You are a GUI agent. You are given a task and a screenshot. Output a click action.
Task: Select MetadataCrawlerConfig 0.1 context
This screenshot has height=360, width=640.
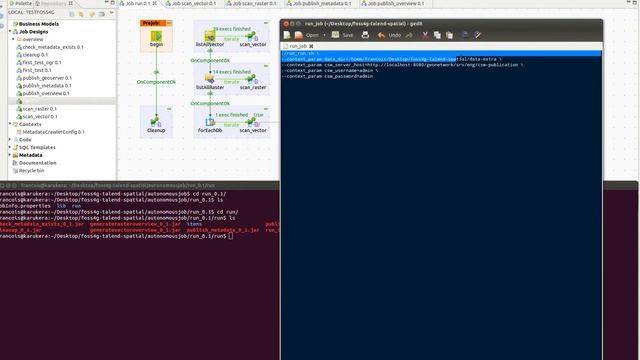[x=50, y=132]
